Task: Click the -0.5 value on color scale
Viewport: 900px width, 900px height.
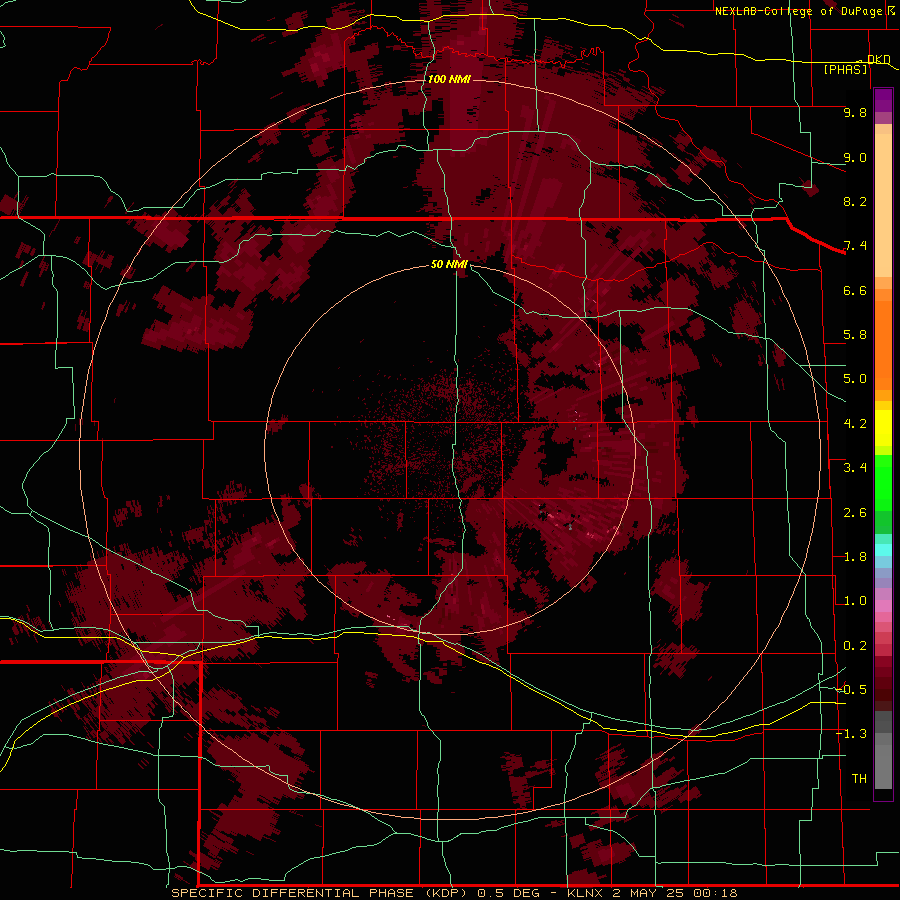Action: 852,690
